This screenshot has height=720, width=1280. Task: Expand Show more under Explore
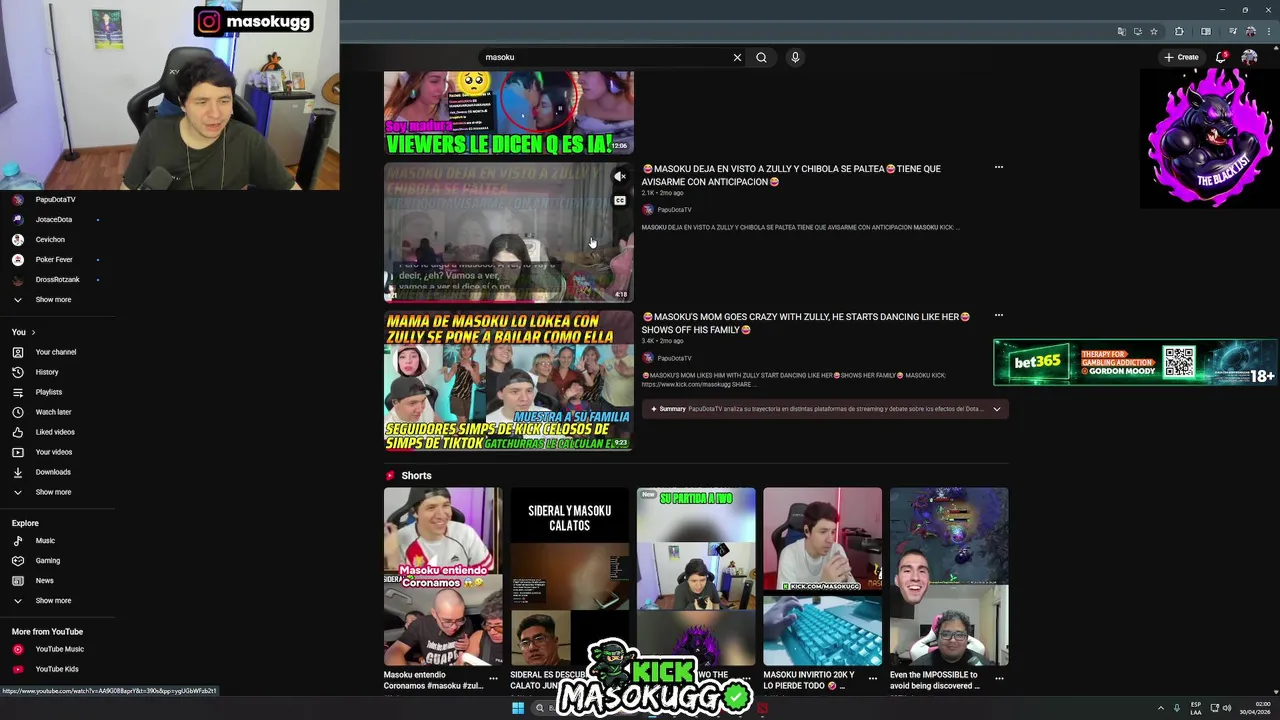point(53,600)
